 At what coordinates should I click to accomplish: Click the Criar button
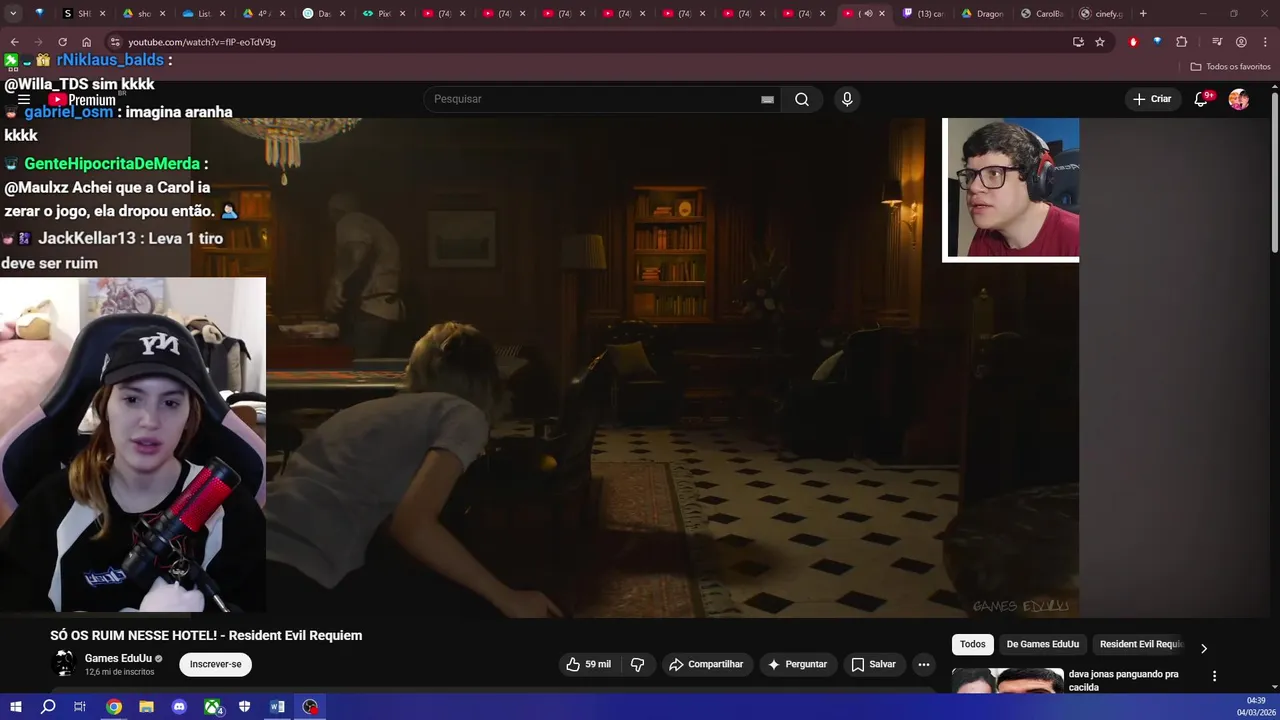[1151, 99]
